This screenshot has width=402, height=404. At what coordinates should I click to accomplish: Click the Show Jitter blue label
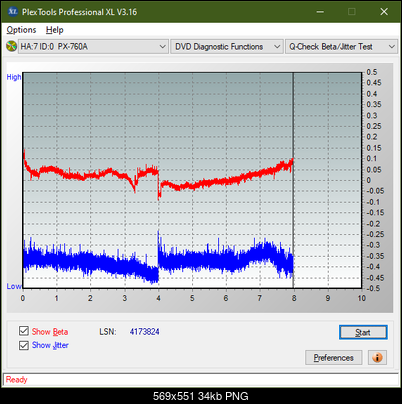[50, 345]
